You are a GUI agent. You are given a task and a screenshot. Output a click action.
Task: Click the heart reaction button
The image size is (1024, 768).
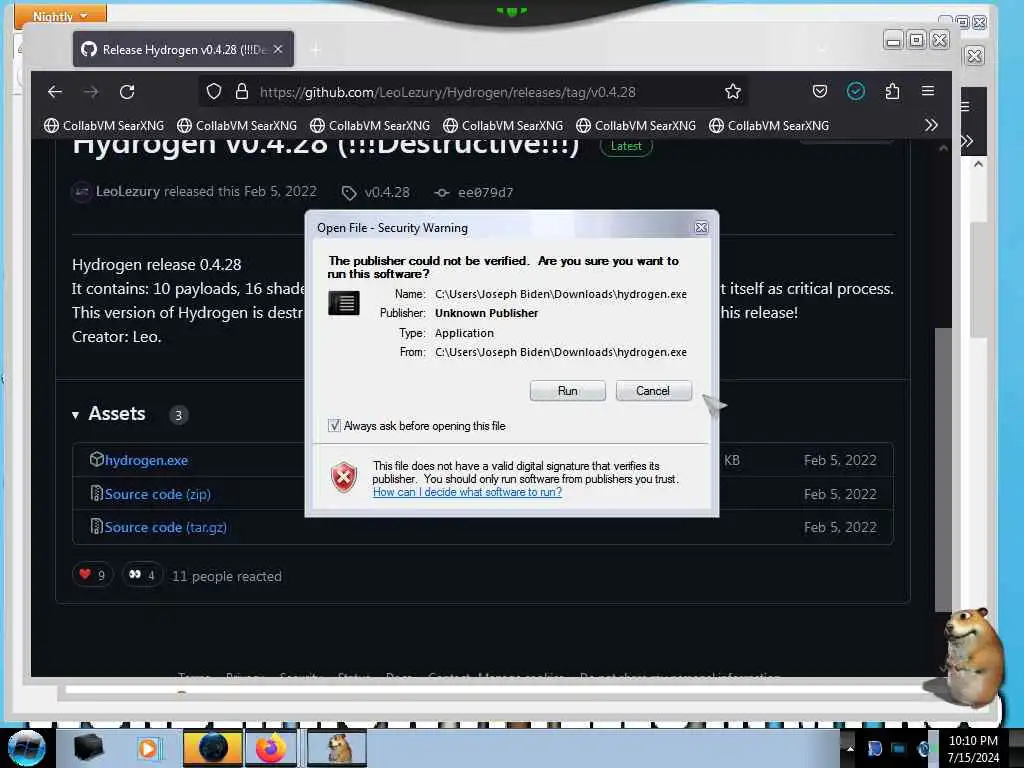pos(92,575)
